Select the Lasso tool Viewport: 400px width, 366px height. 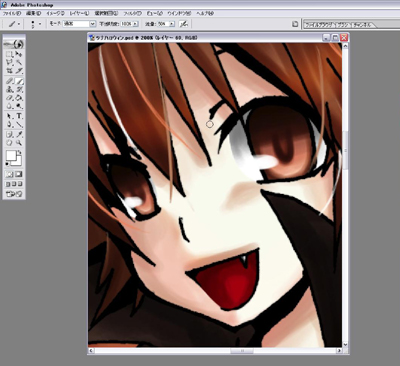[9, 62]
